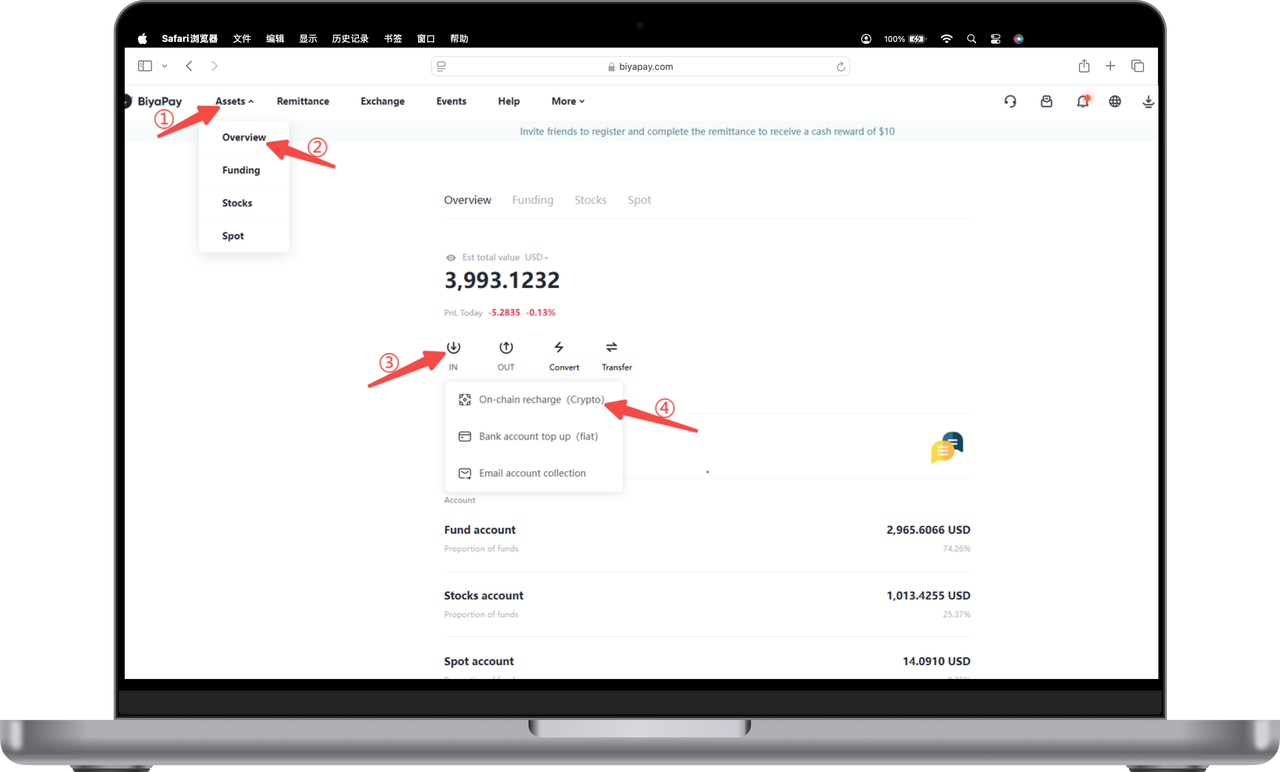Click the Transfer arrows icon
Viewport: 1280px width, 772px height.
pyautogui.click(x=611, y=347)
